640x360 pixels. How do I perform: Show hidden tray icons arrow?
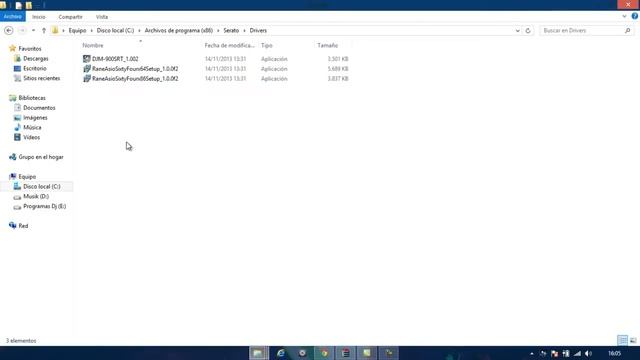(x=531, y=353)
